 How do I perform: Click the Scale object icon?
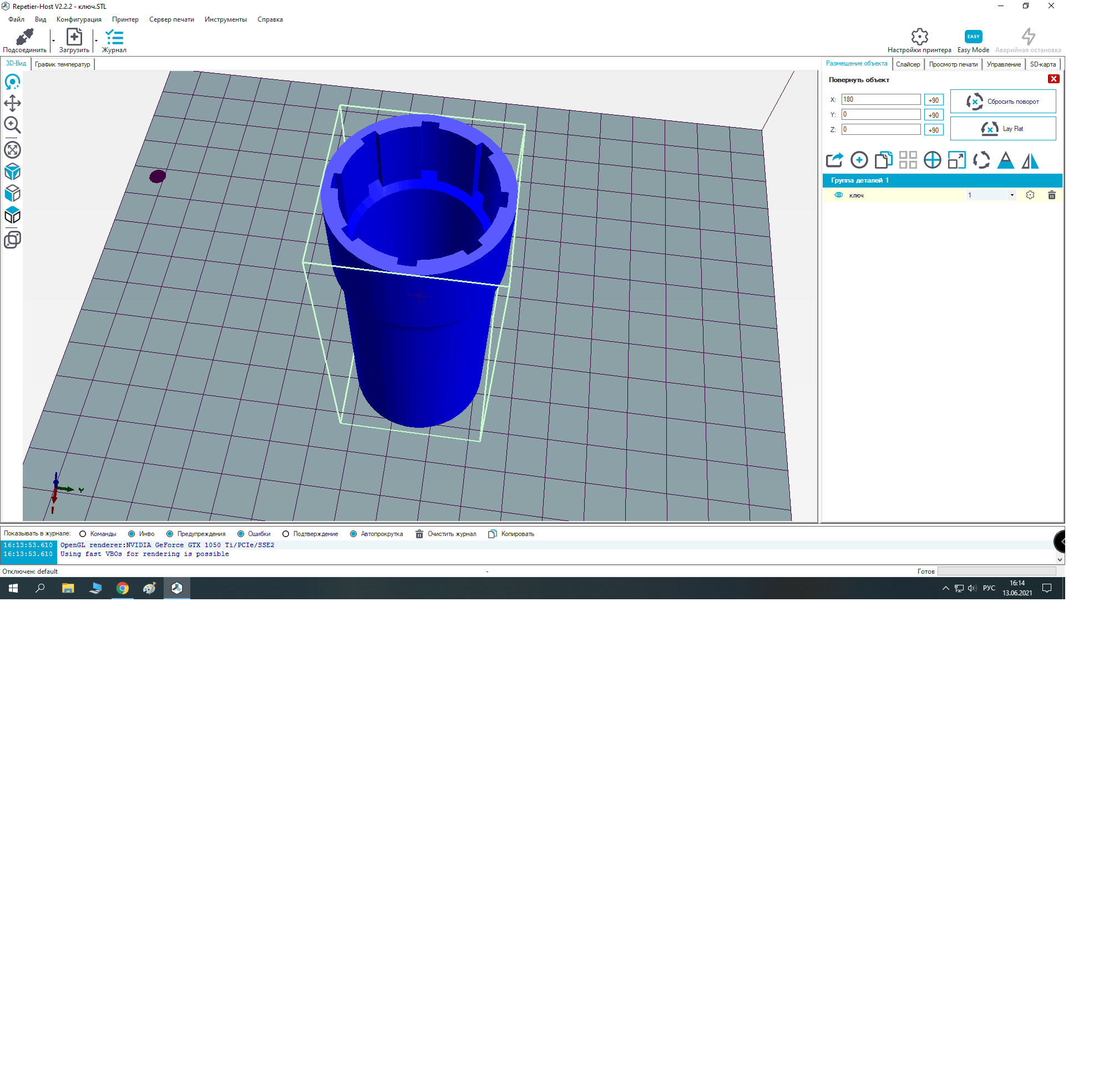(x=956, y=160)
